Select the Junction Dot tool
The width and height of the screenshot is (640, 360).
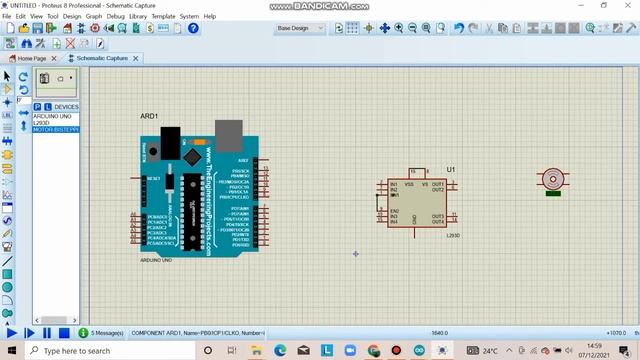point(7,102)
